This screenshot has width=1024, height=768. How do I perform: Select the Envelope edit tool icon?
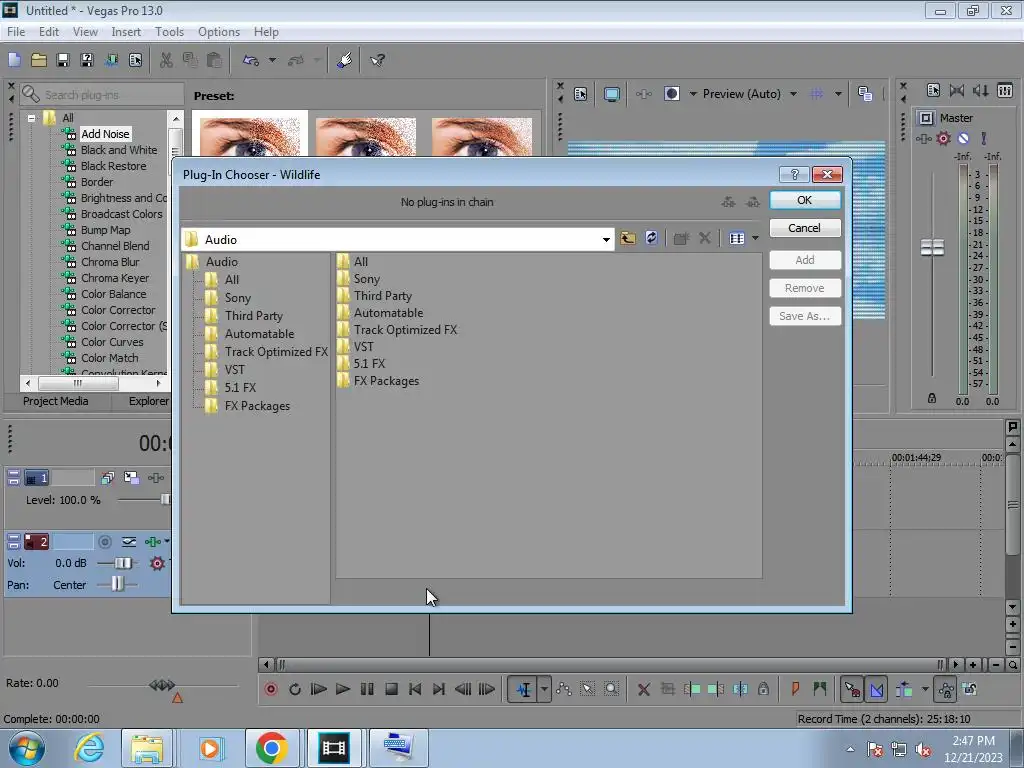point(564,689)
